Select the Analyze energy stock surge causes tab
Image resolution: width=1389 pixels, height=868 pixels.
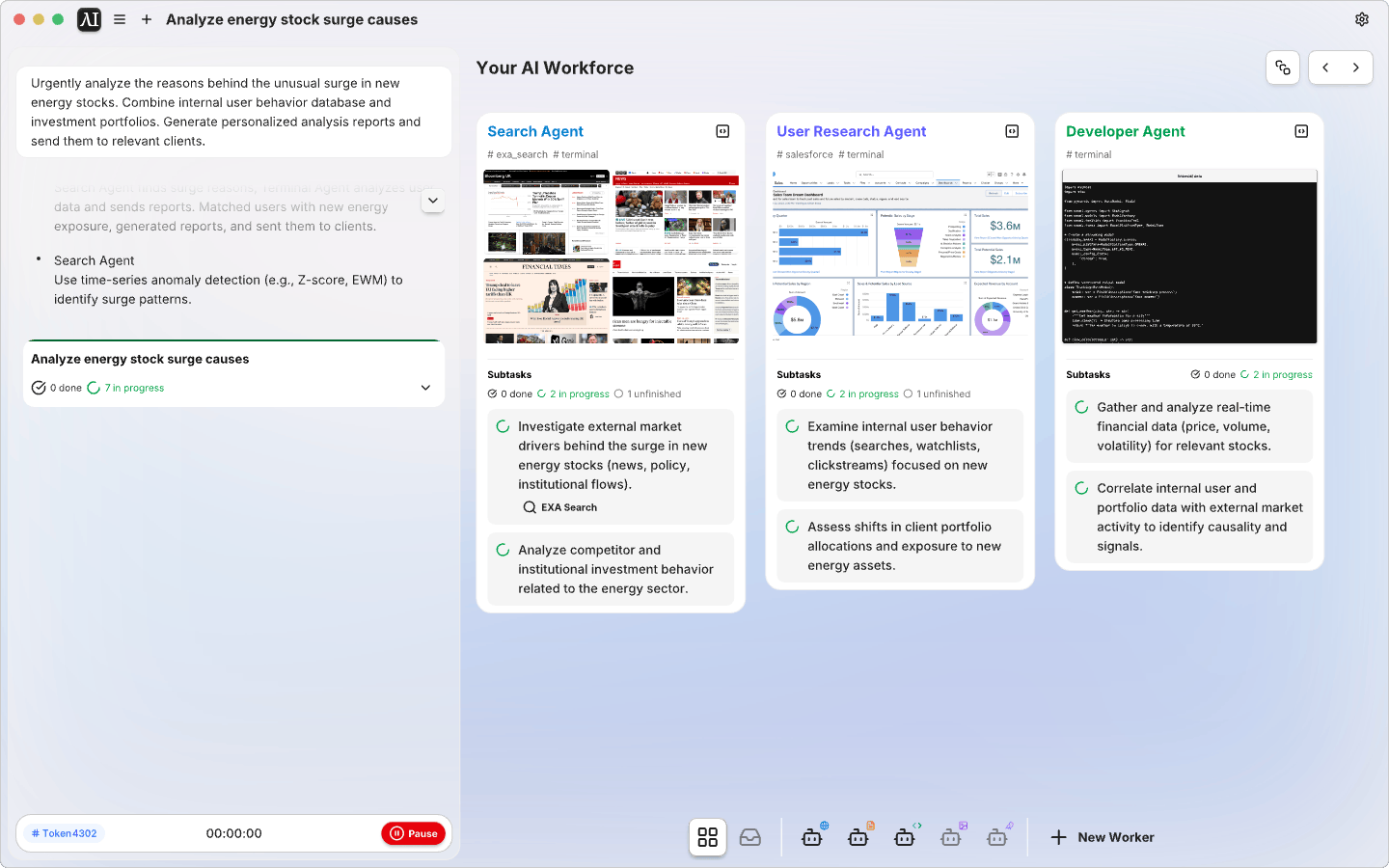[x=292, y=19]
